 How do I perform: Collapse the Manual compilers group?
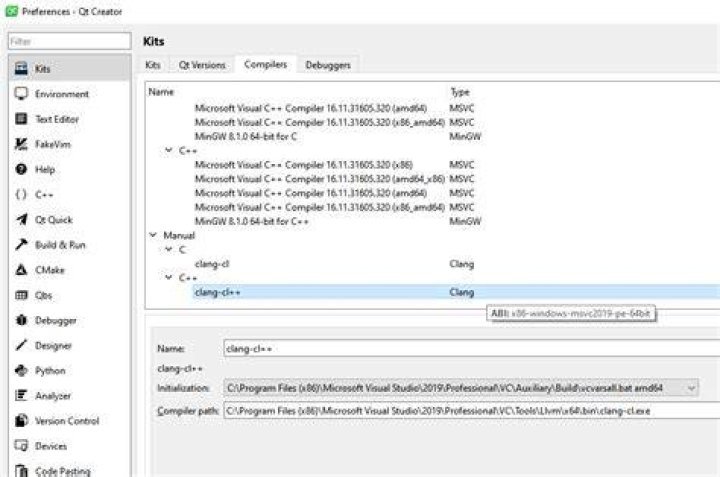click(153, 235)
